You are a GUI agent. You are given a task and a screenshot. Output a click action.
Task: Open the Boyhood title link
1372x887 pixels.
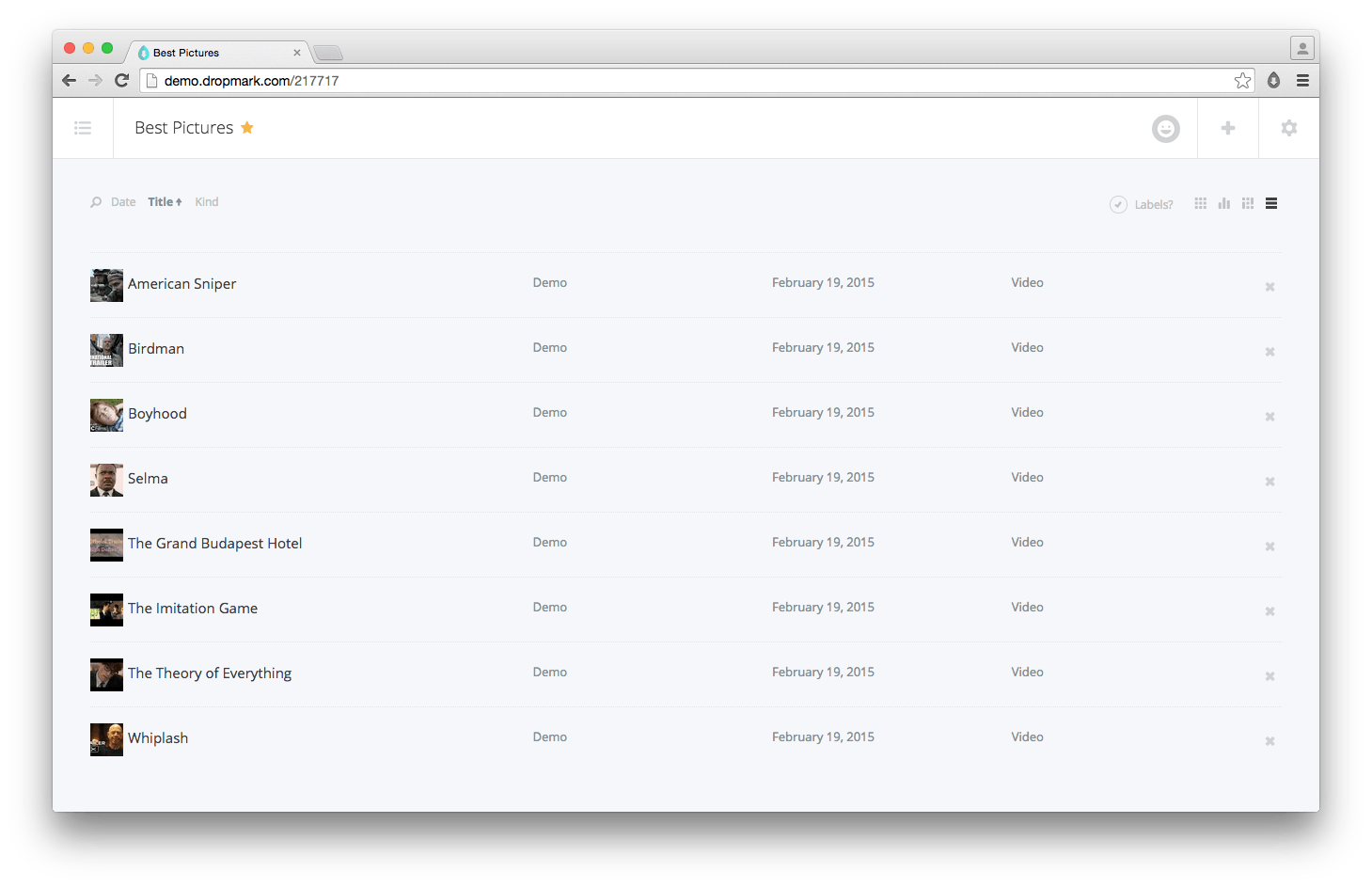[x=157, y=414]
